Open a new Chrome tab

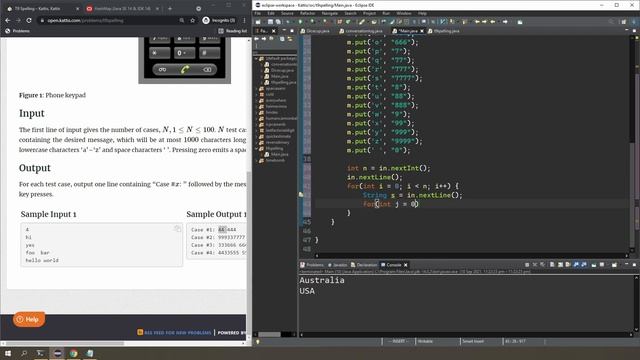click(x=170, y=9)
